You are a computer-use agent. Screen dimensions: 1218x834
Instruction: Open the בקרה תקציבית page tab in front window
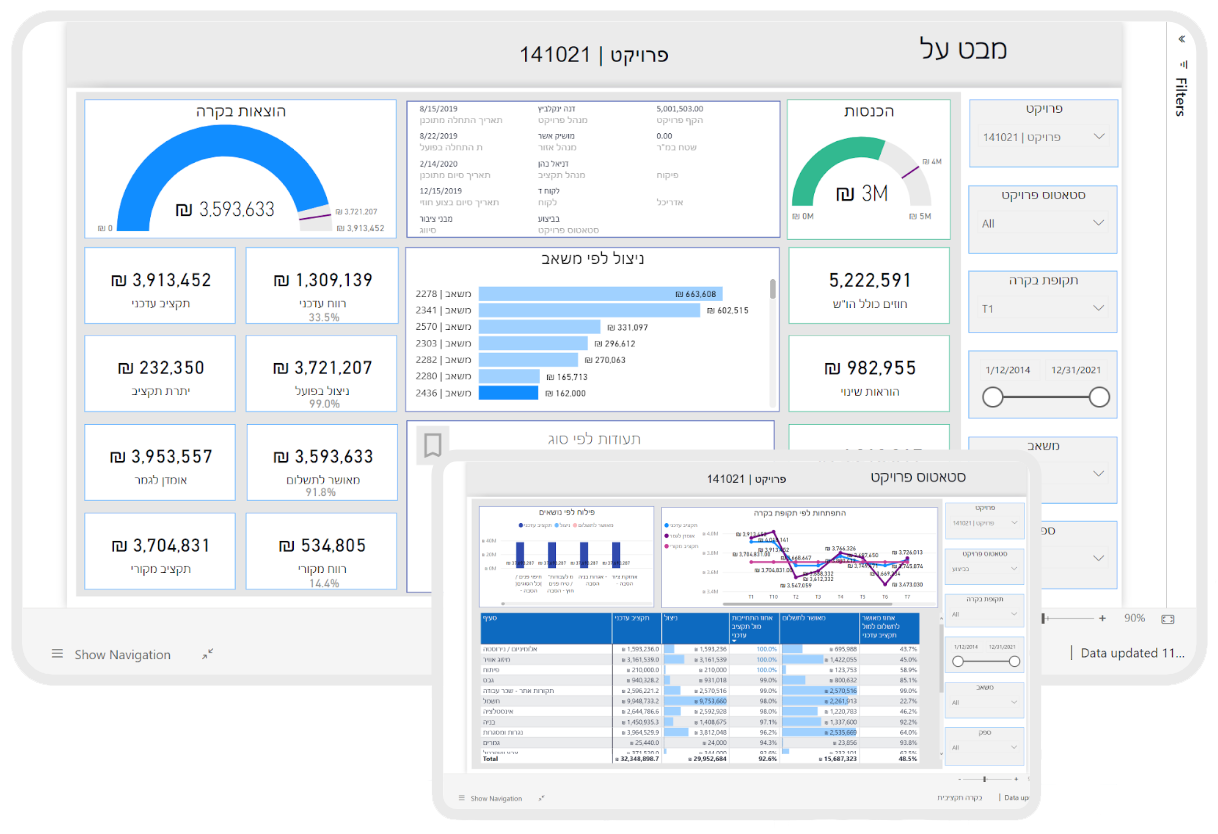point(960,798)
